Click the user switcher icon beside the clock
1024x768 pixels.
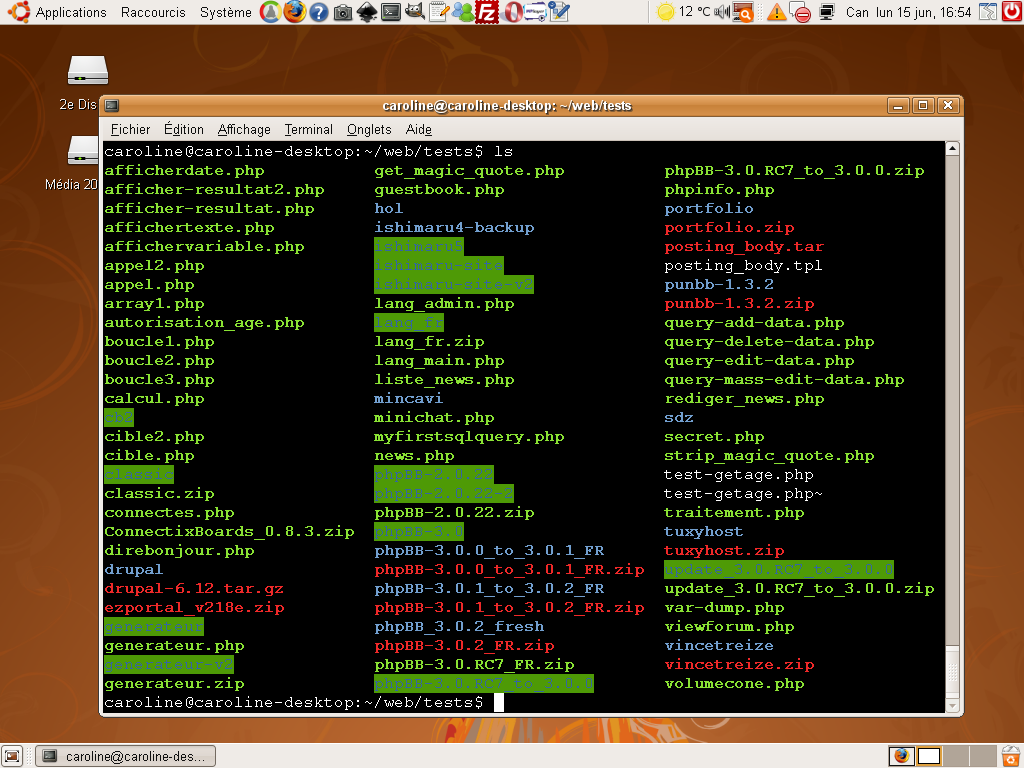[988, 12]
